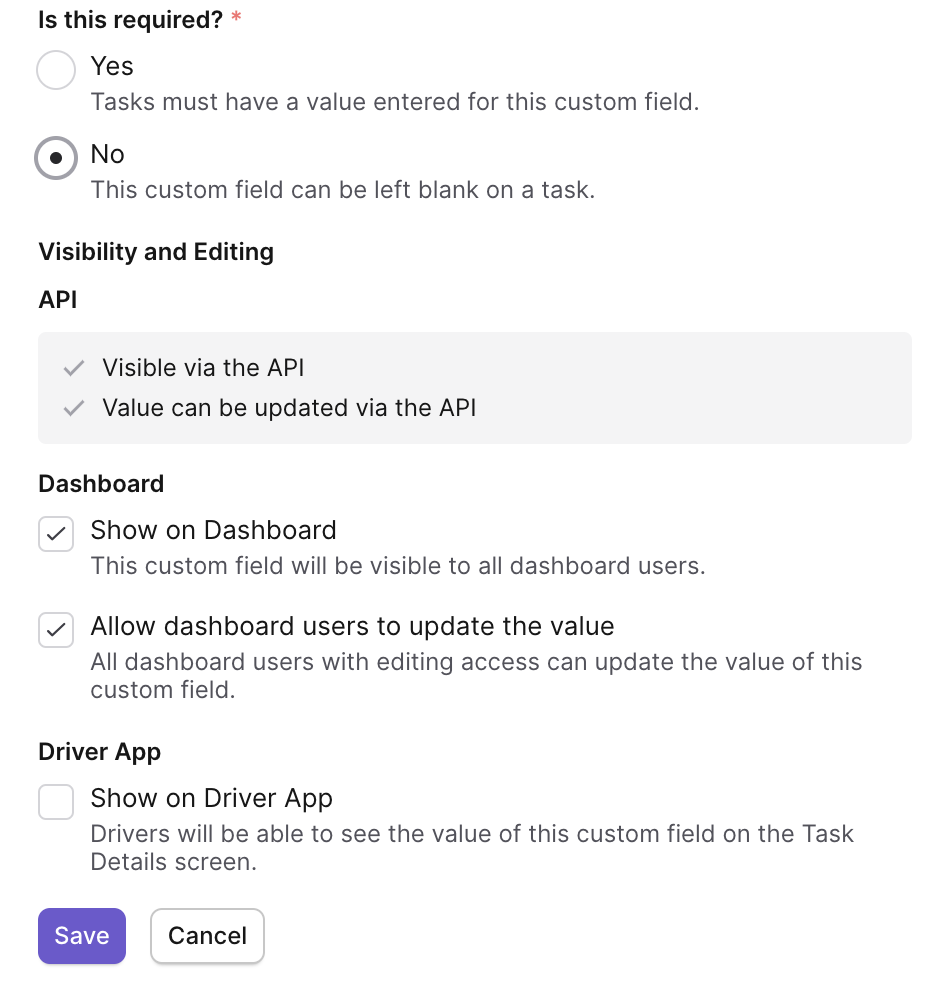This screenshot has height=990, width=952.
Task: Click the 'Is this required?' label
Action: coord(131,20)
